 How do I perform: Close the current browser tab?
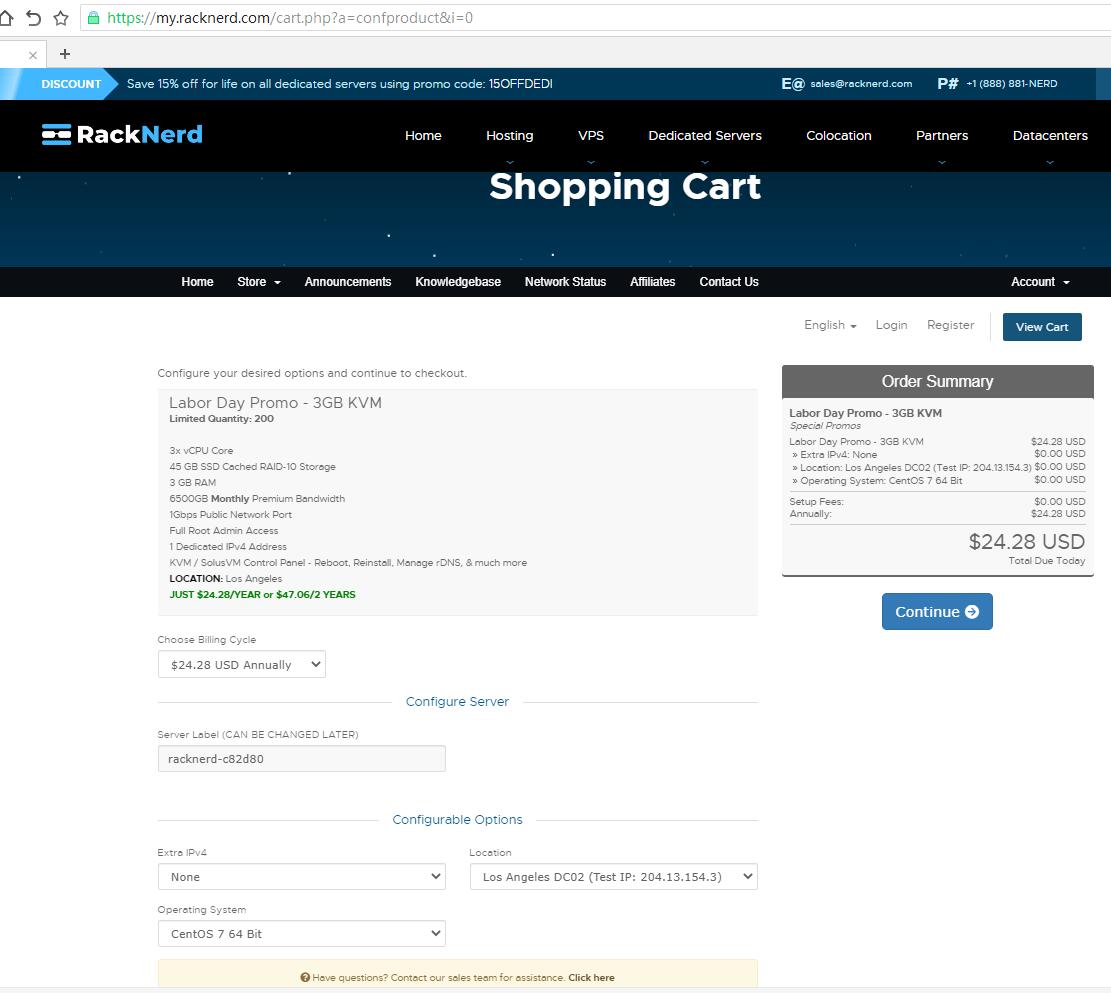tap(33, 55)
